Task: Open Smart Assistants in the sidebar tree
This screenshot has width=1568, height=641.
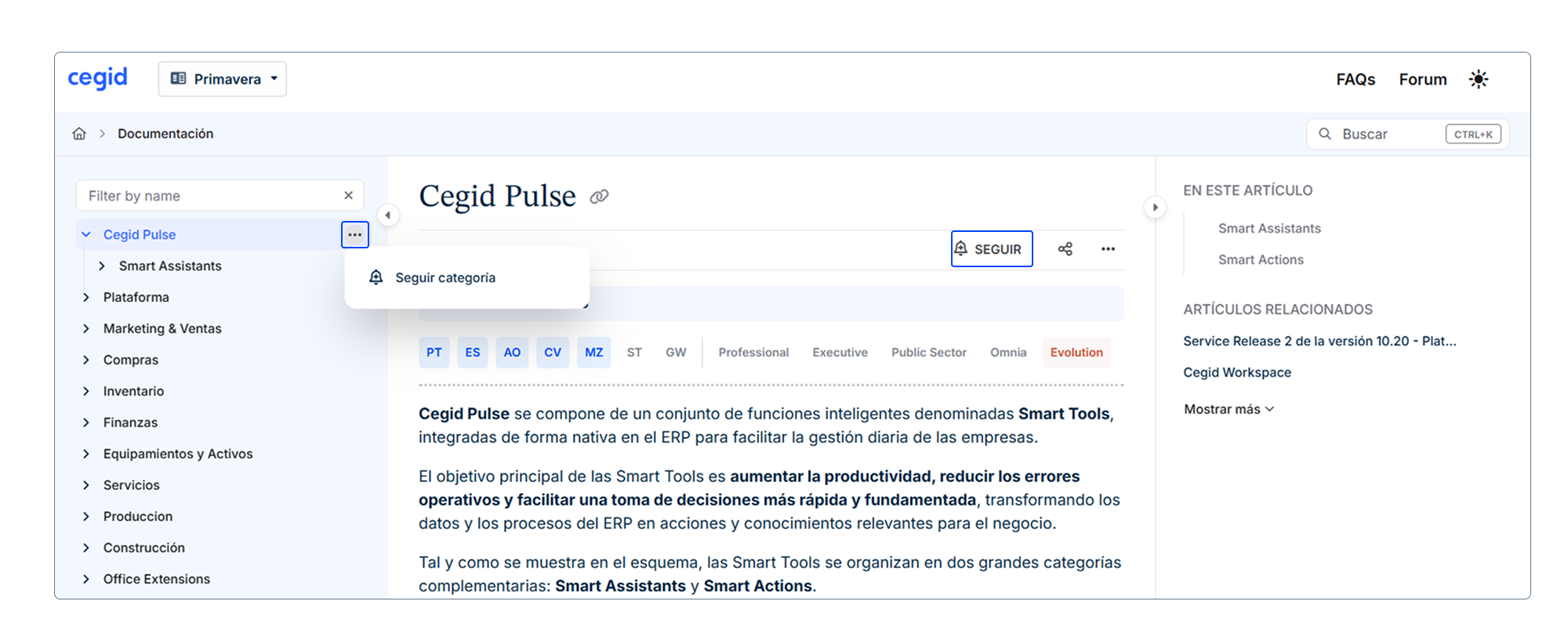Action: click(170, 266)
